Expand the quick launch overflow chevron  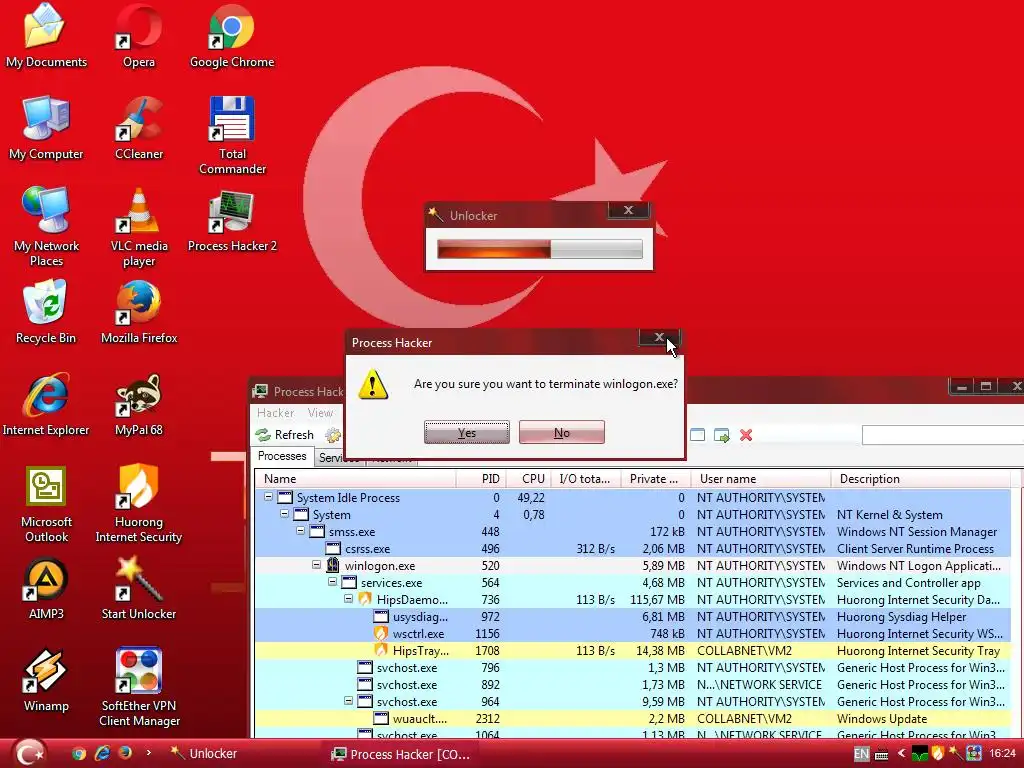point(148,753)
